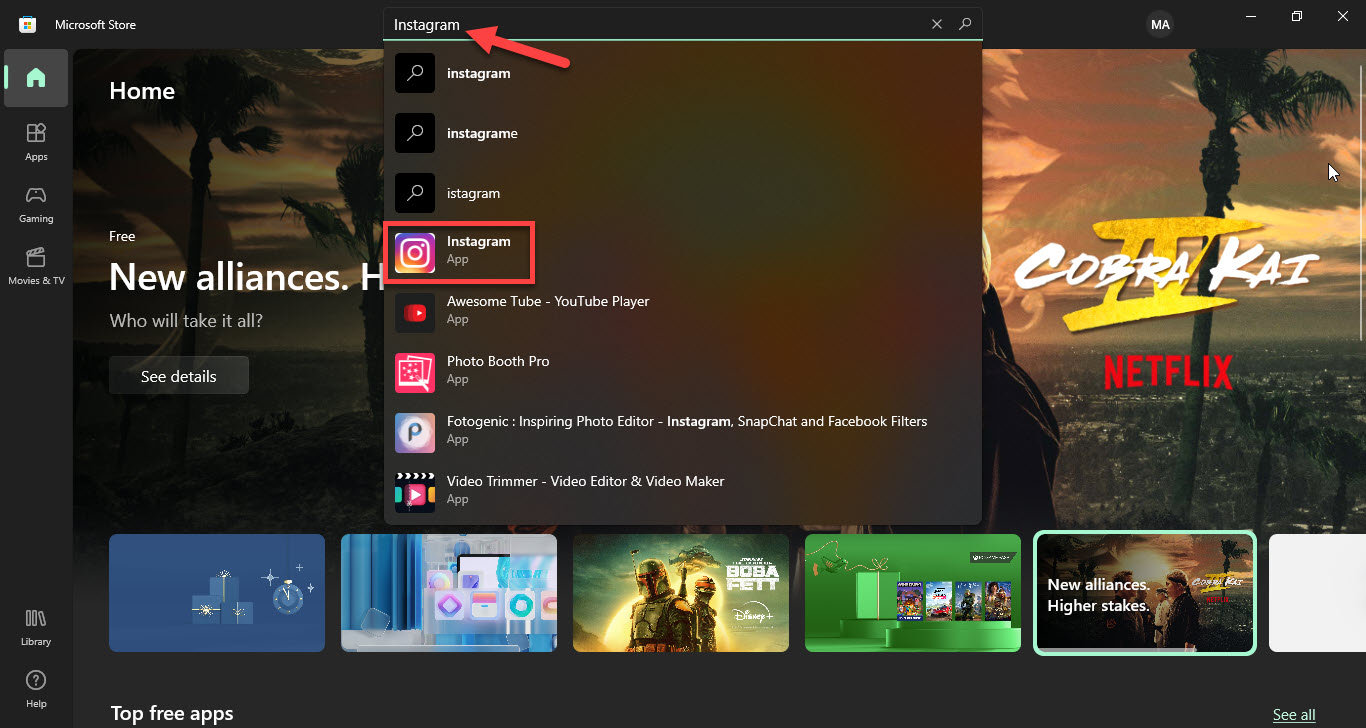Click the Boba Fett carousel thumbnail
The height and width of the screenshot is (728, 1366).
[680, 592]
